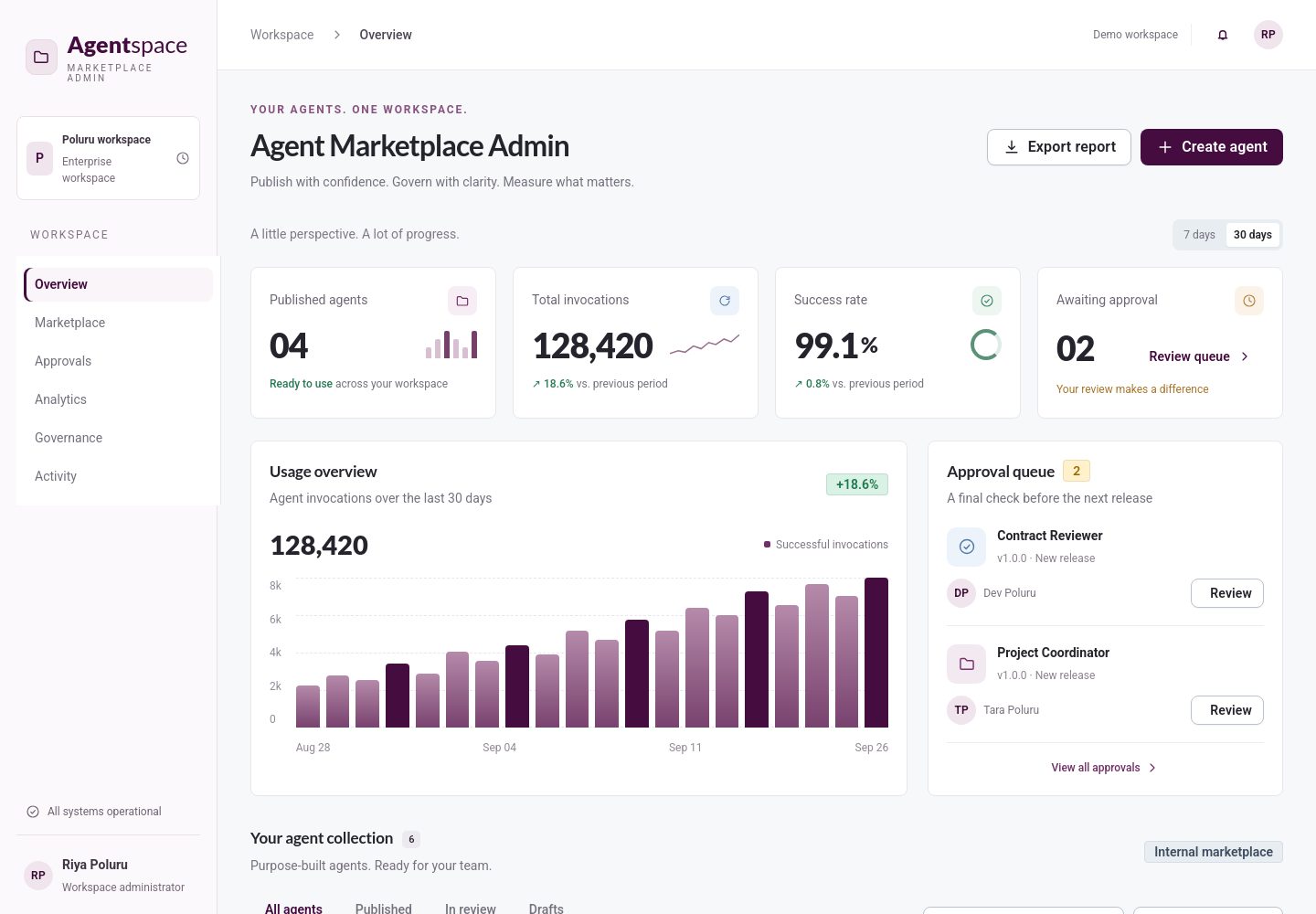Select the In review tab
This screenshot has height=914, width=1316.
471,909
